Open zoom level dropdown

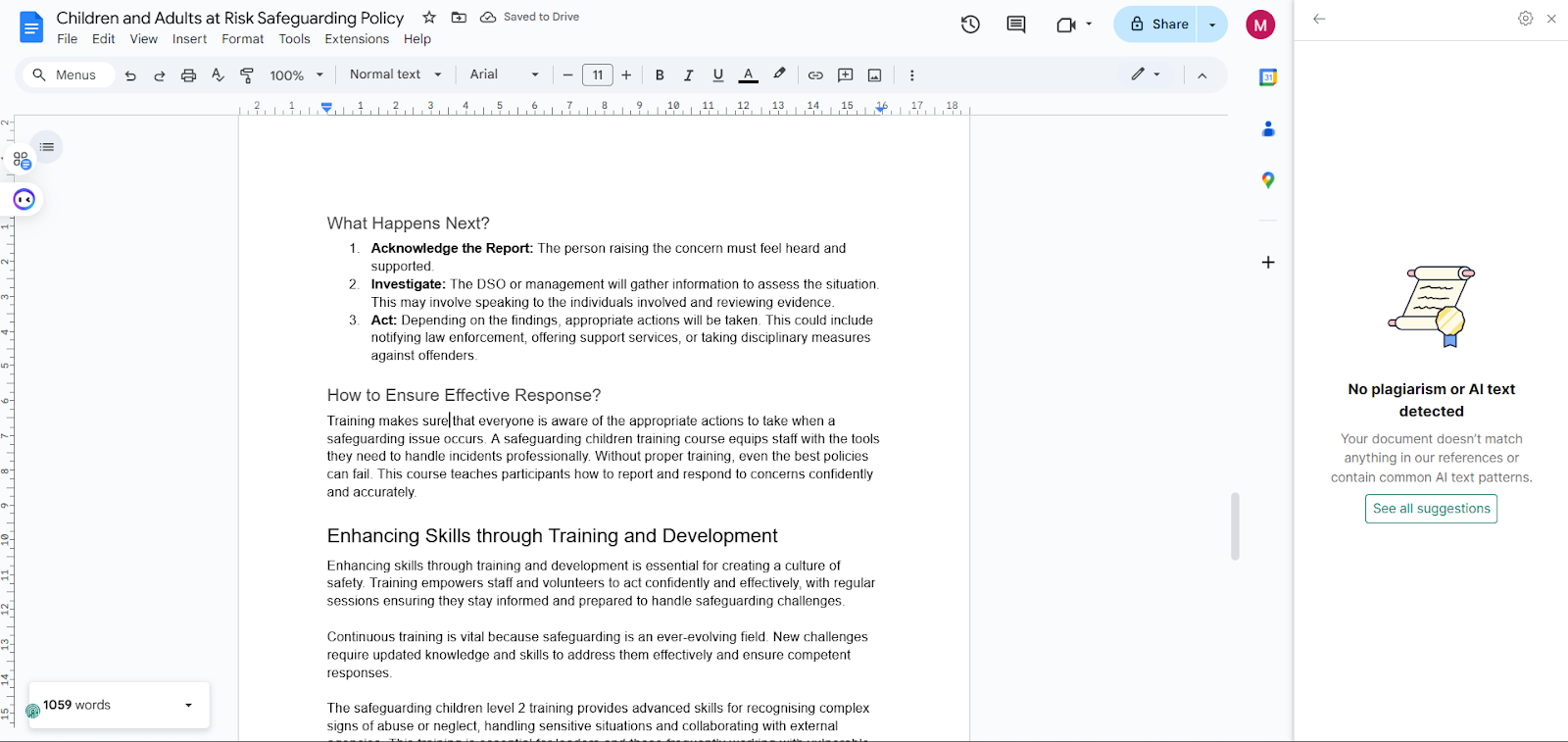coord(296,75)
